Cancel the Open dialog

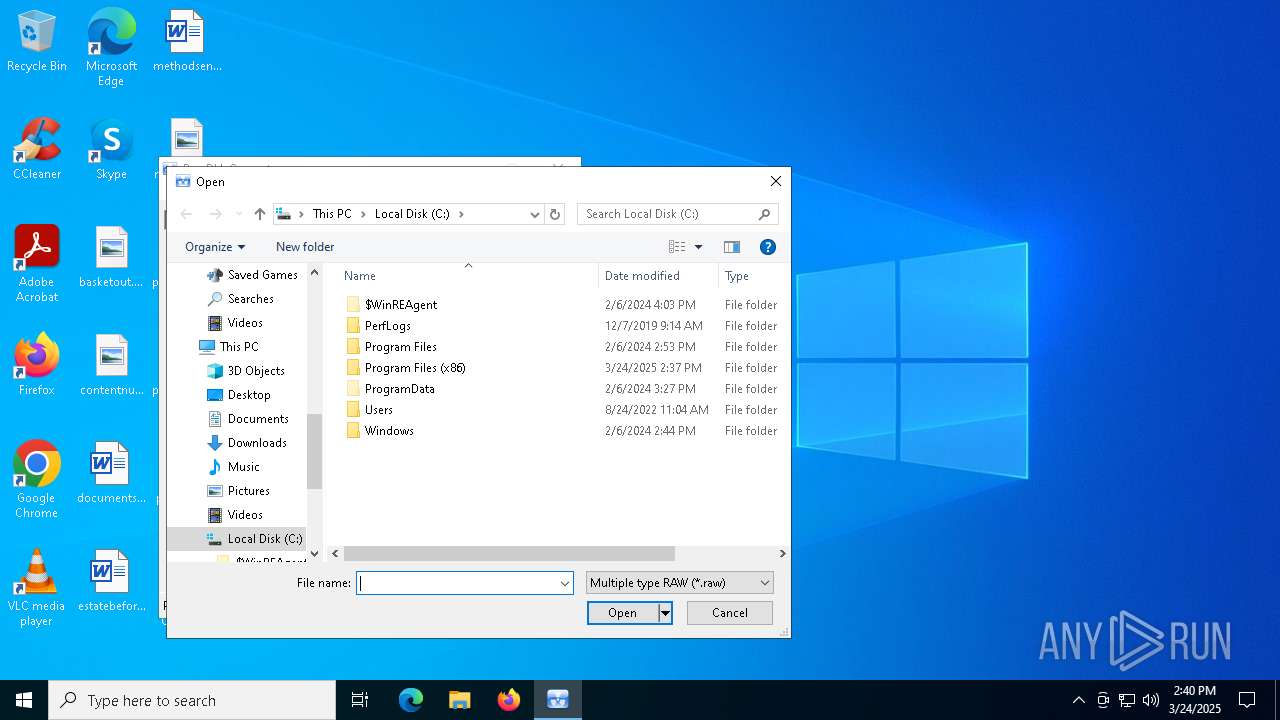coord(730,613)
